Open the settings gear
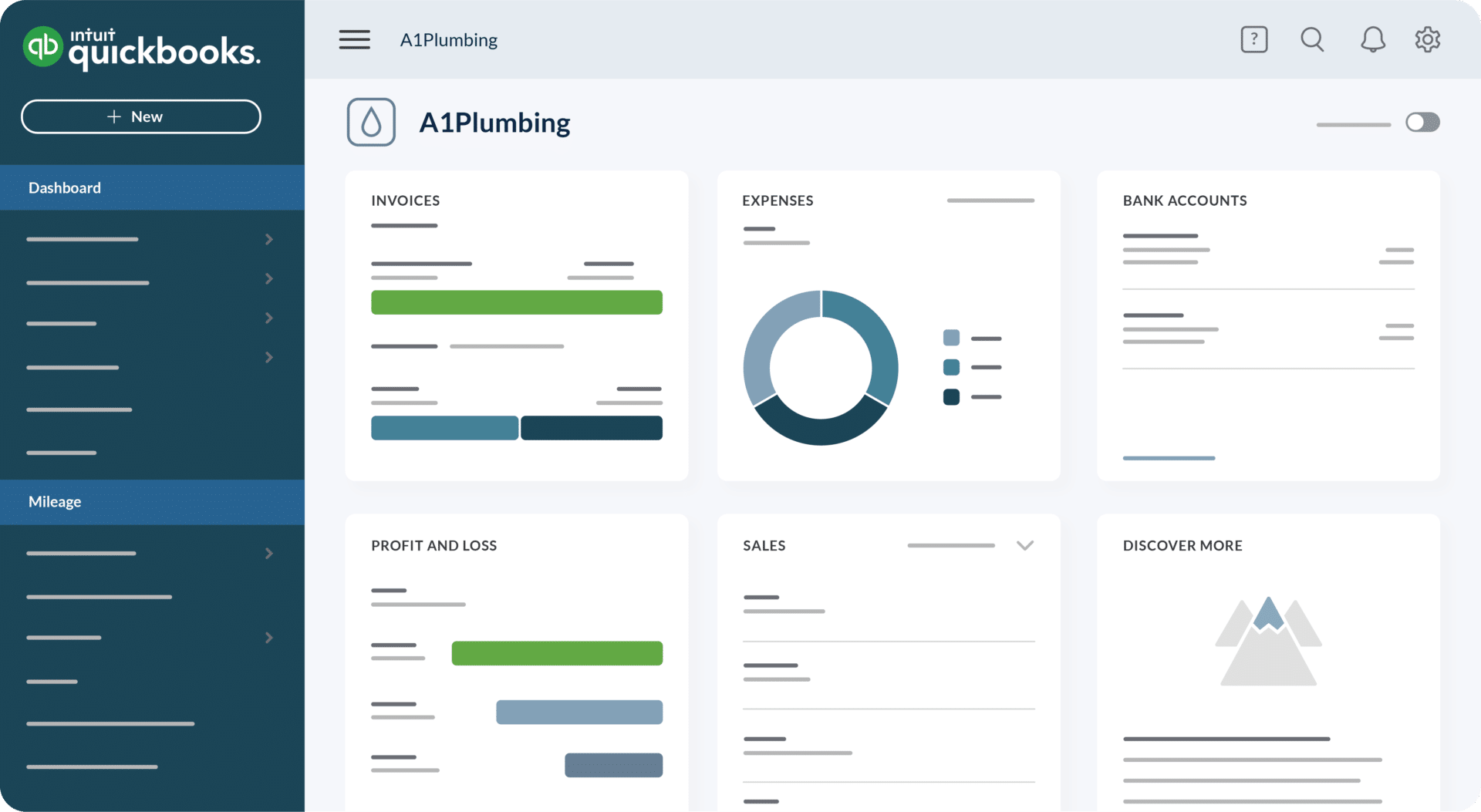The height and width of the screenshot is (812, 1481). pyautogui.click(x=1428, y=39)
